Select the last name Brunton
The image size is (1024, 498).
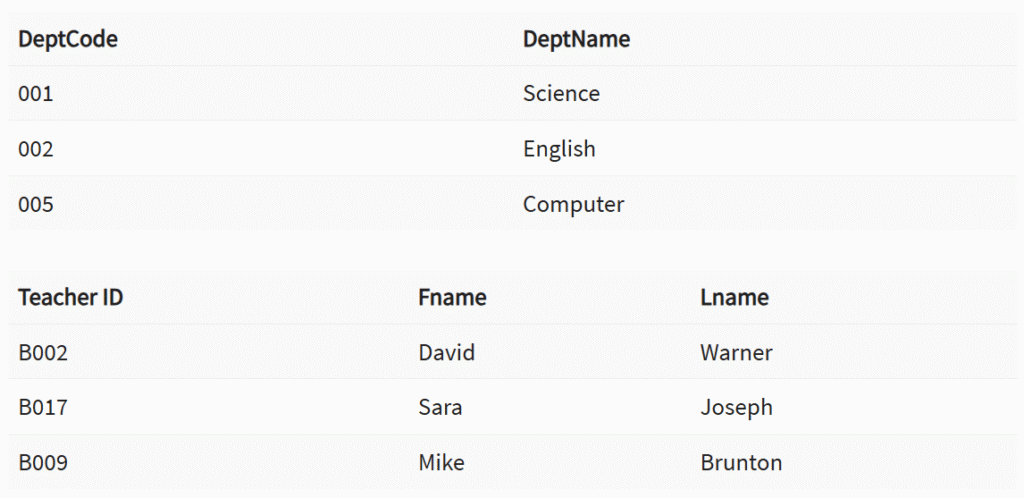coord(741,463)
